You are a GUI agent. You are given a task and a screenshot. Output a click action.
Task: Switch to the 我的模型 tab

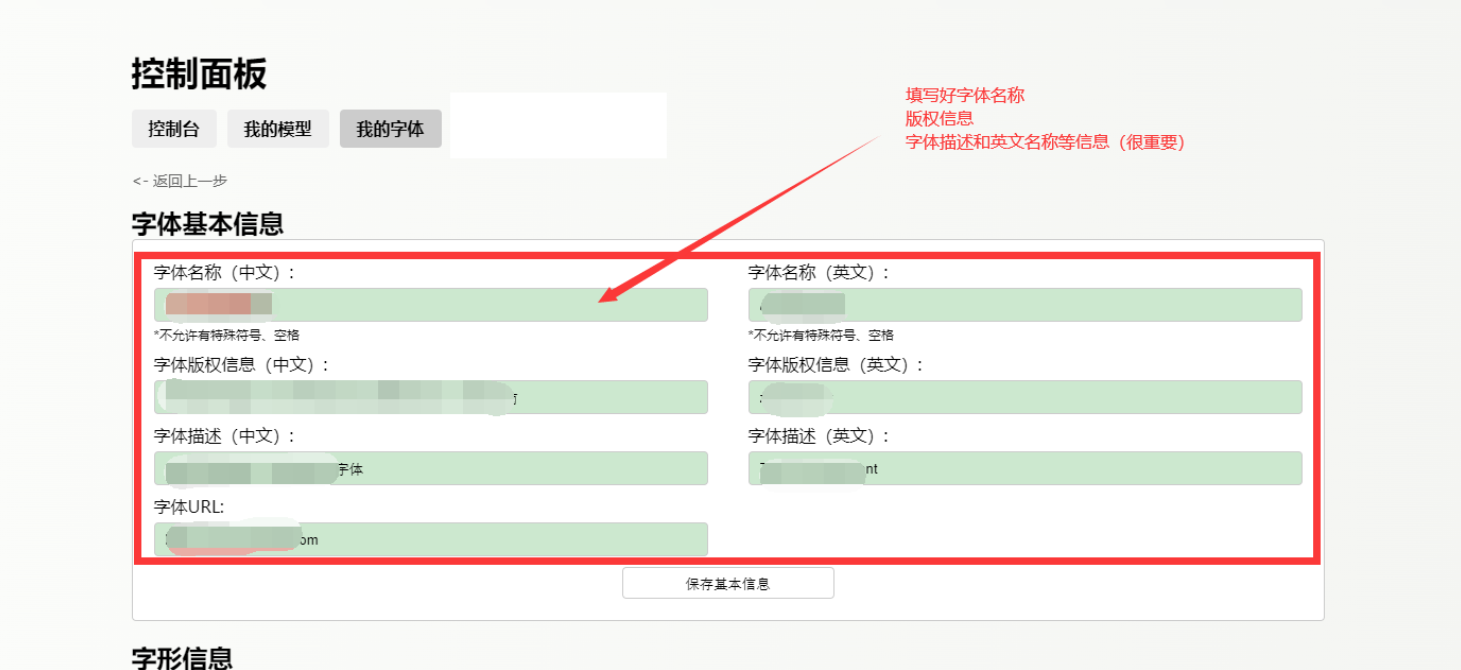pyautogui.click(x=278, y=128)
